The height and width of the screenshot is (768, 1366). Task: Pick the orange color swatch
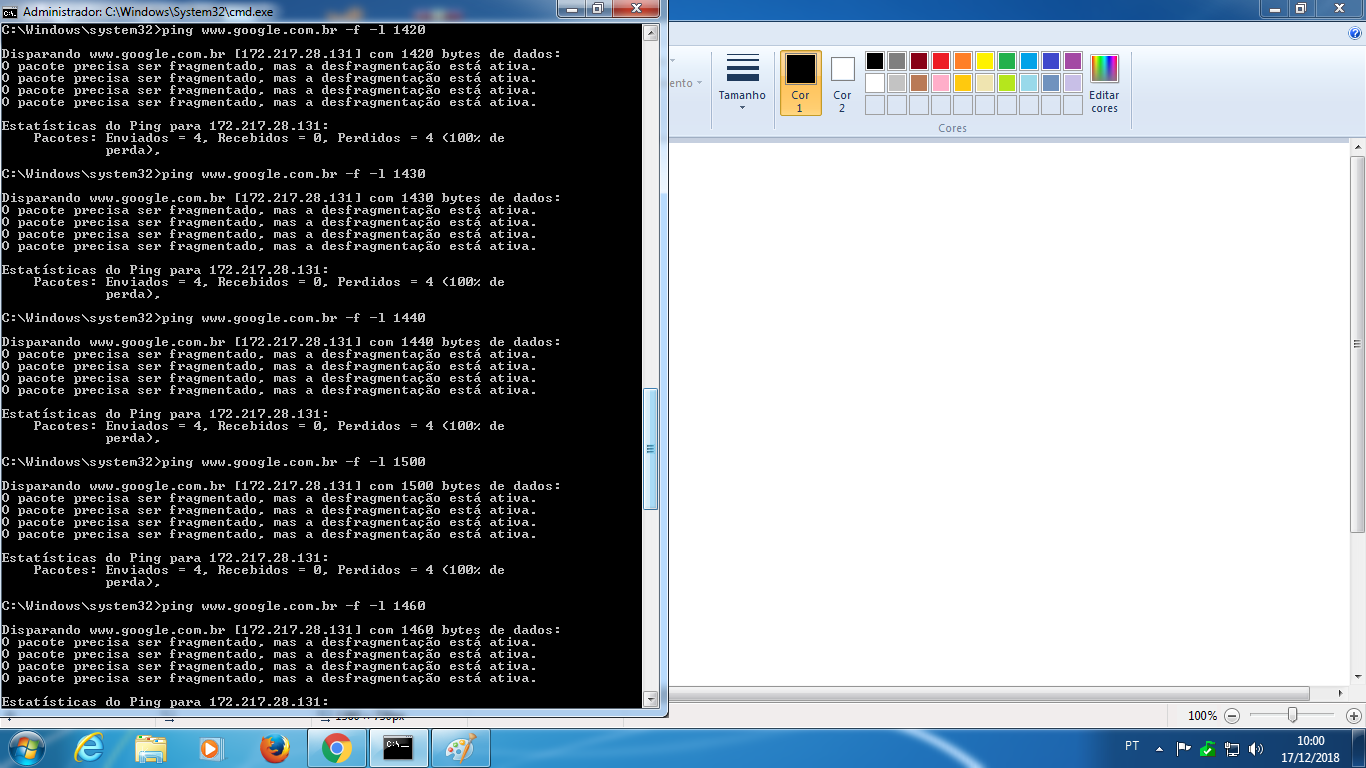[963, 61]
